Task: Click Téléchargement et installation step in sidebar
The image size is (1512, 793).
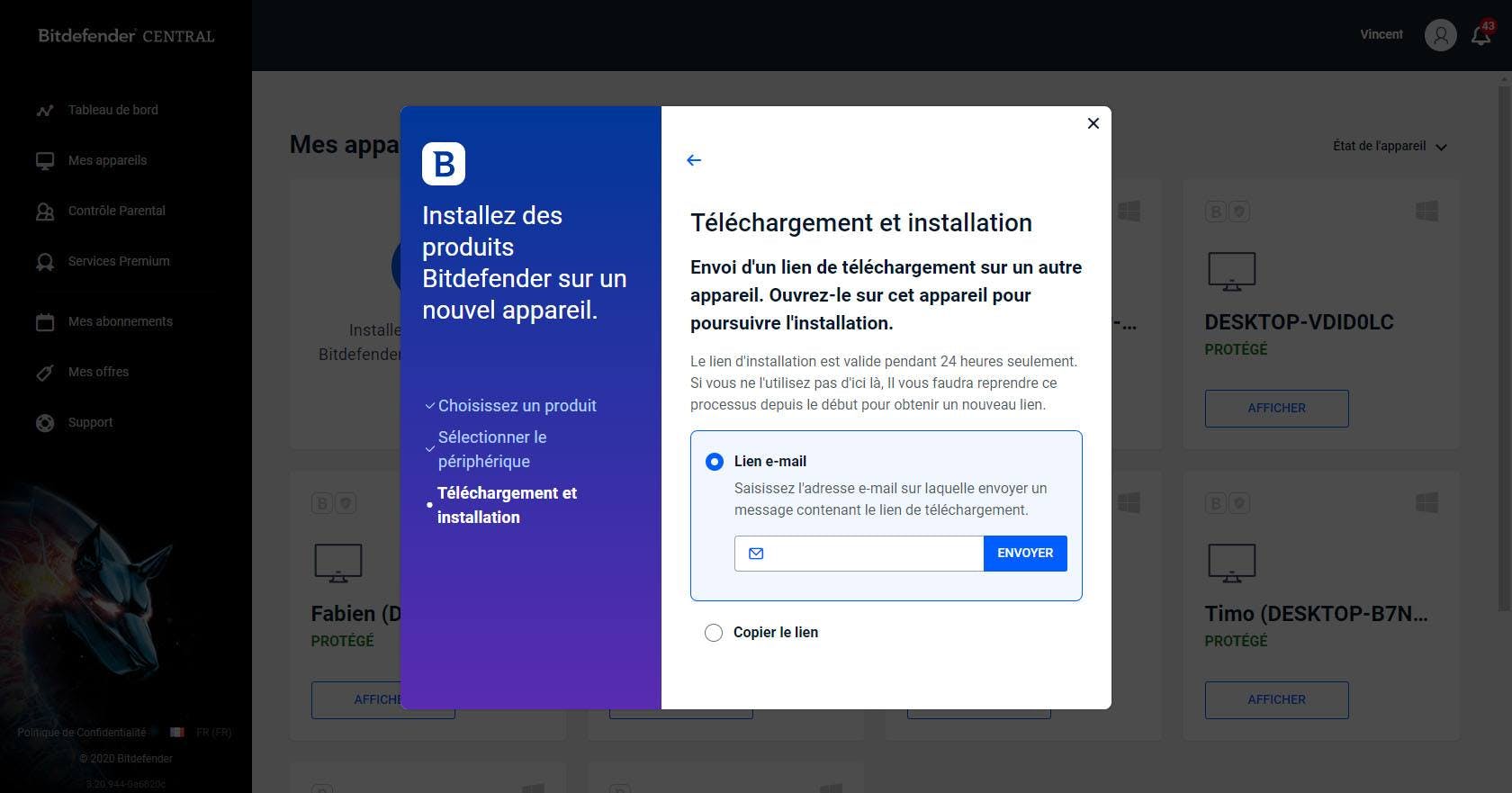Action: tap(507, 505)
